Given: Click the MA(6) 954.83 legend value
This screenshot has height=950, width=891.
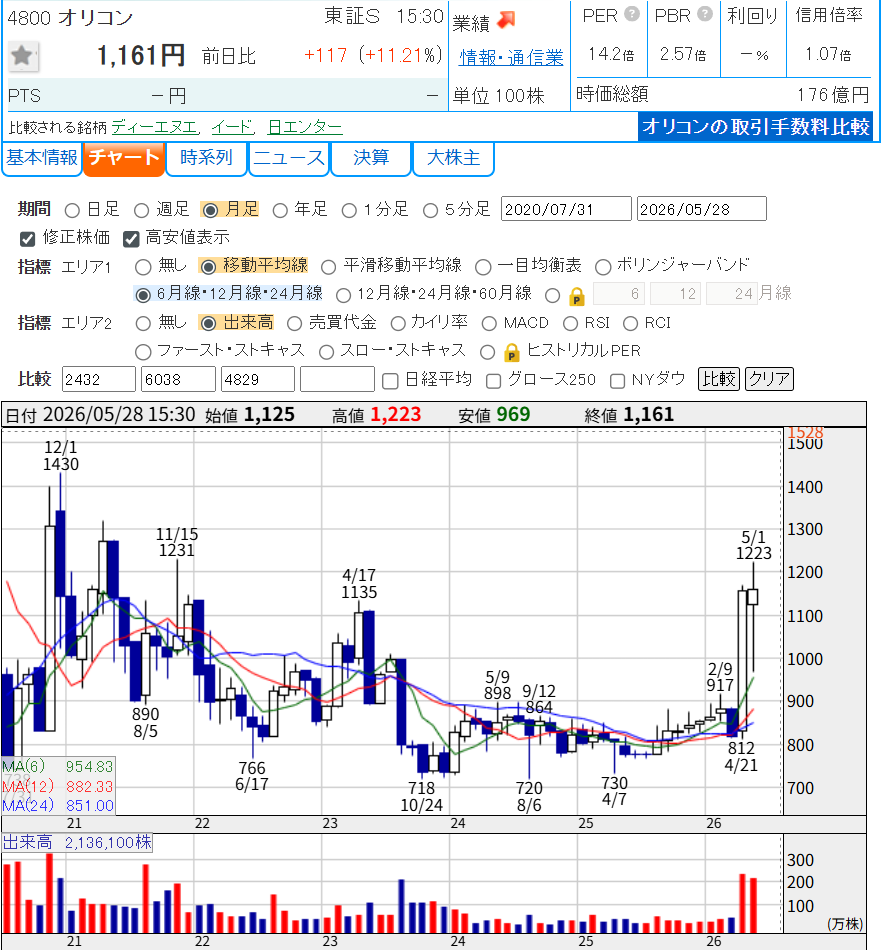Looking at the screenshot, I should click(89, 767).
